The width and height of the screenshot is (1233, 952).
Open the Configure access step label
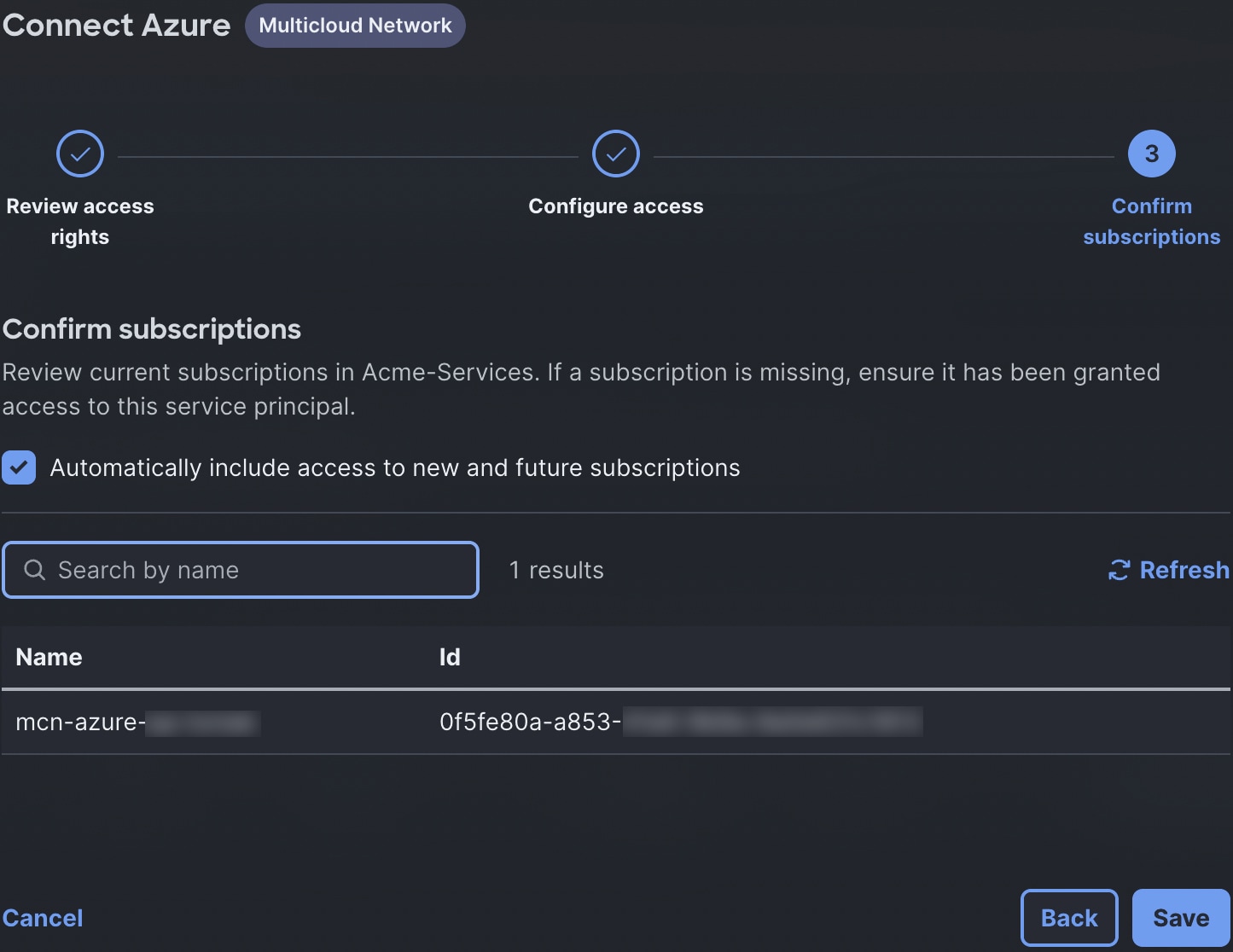[x=616, y=206]
